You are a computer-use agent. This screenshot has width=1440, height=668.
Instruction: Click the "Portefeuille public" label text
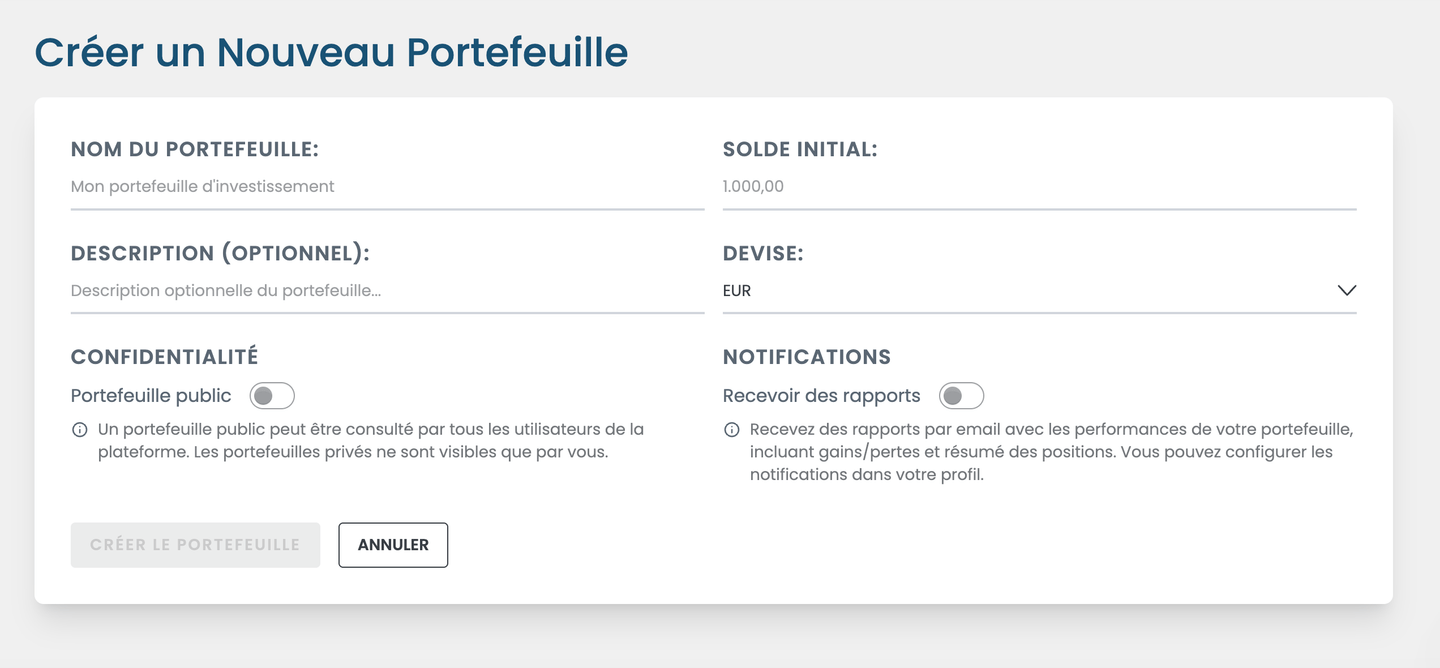151,396
